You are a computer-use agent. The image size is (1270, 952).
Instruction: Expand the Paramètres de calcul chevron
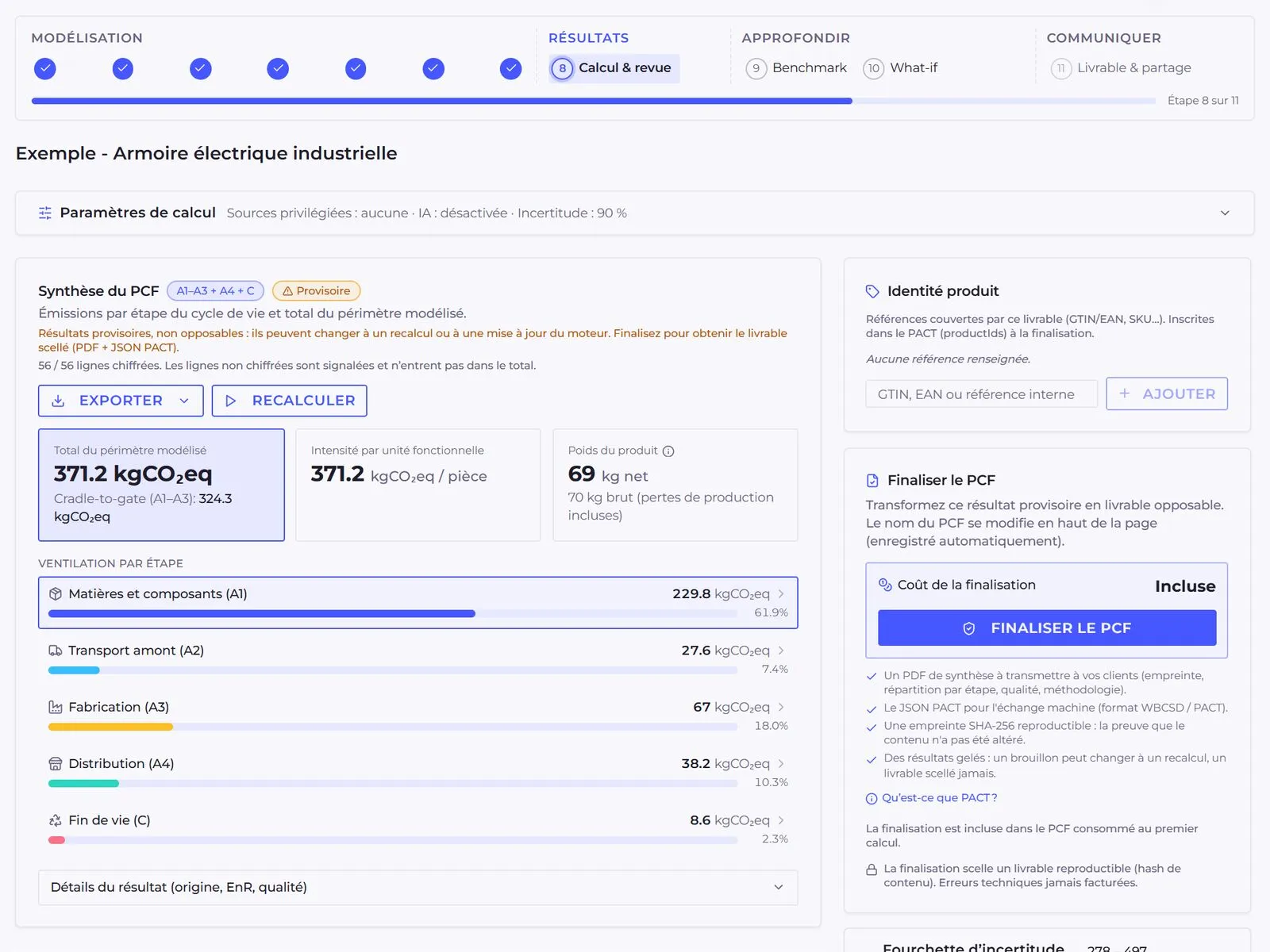coord(1225,213)
